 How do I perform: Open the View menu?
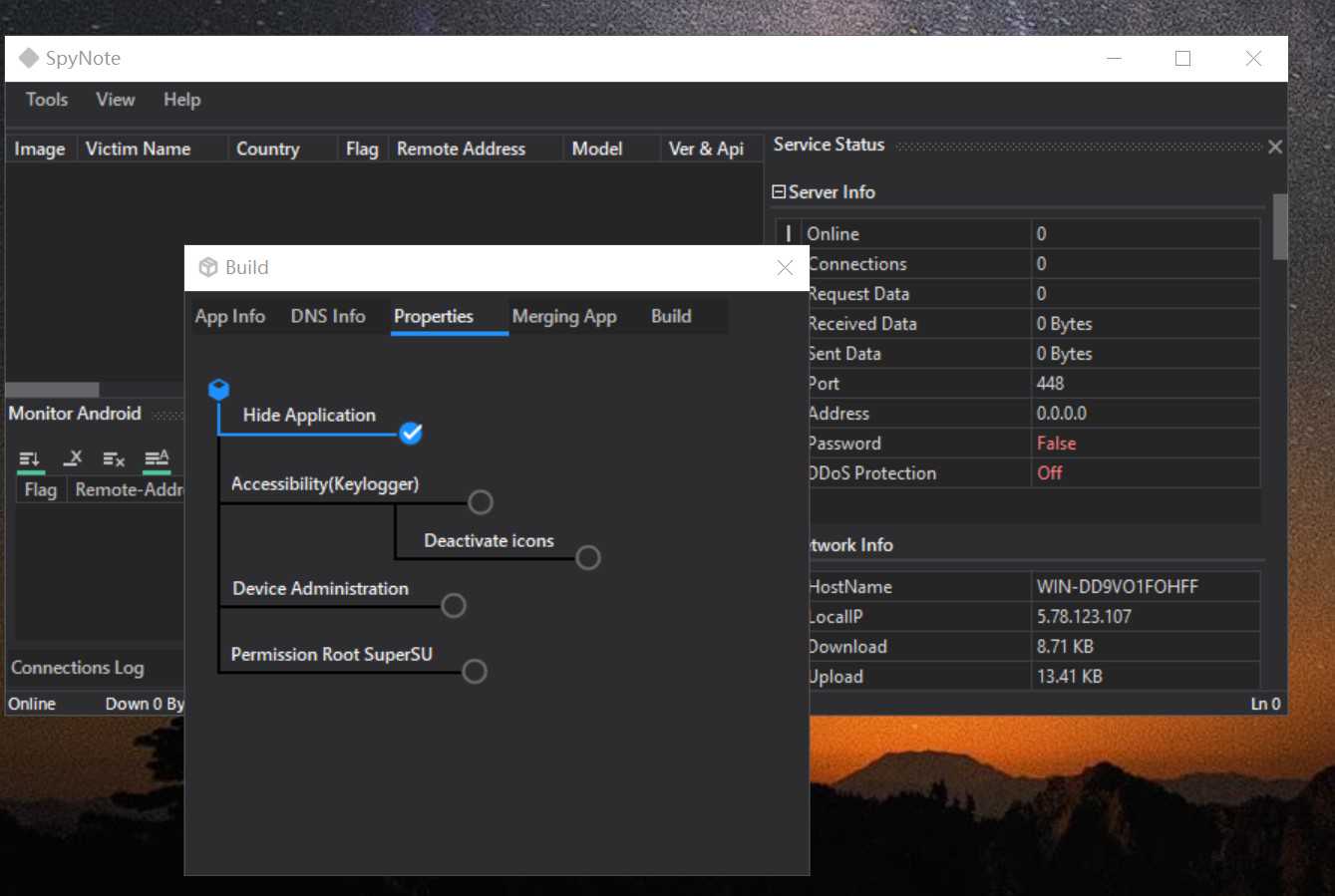(x=116, y=100)
